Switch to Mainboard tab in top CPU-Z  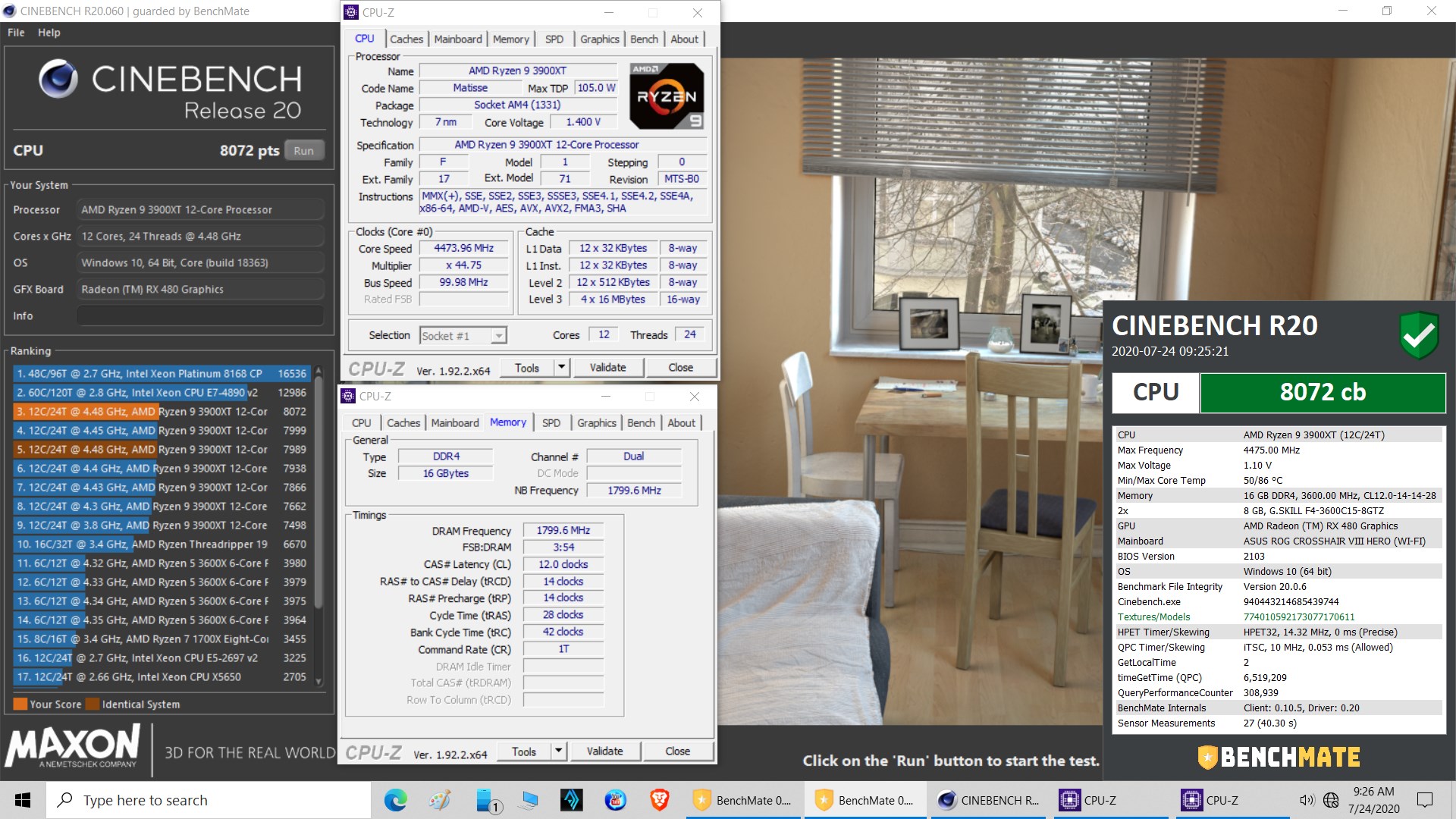point(458,39)
